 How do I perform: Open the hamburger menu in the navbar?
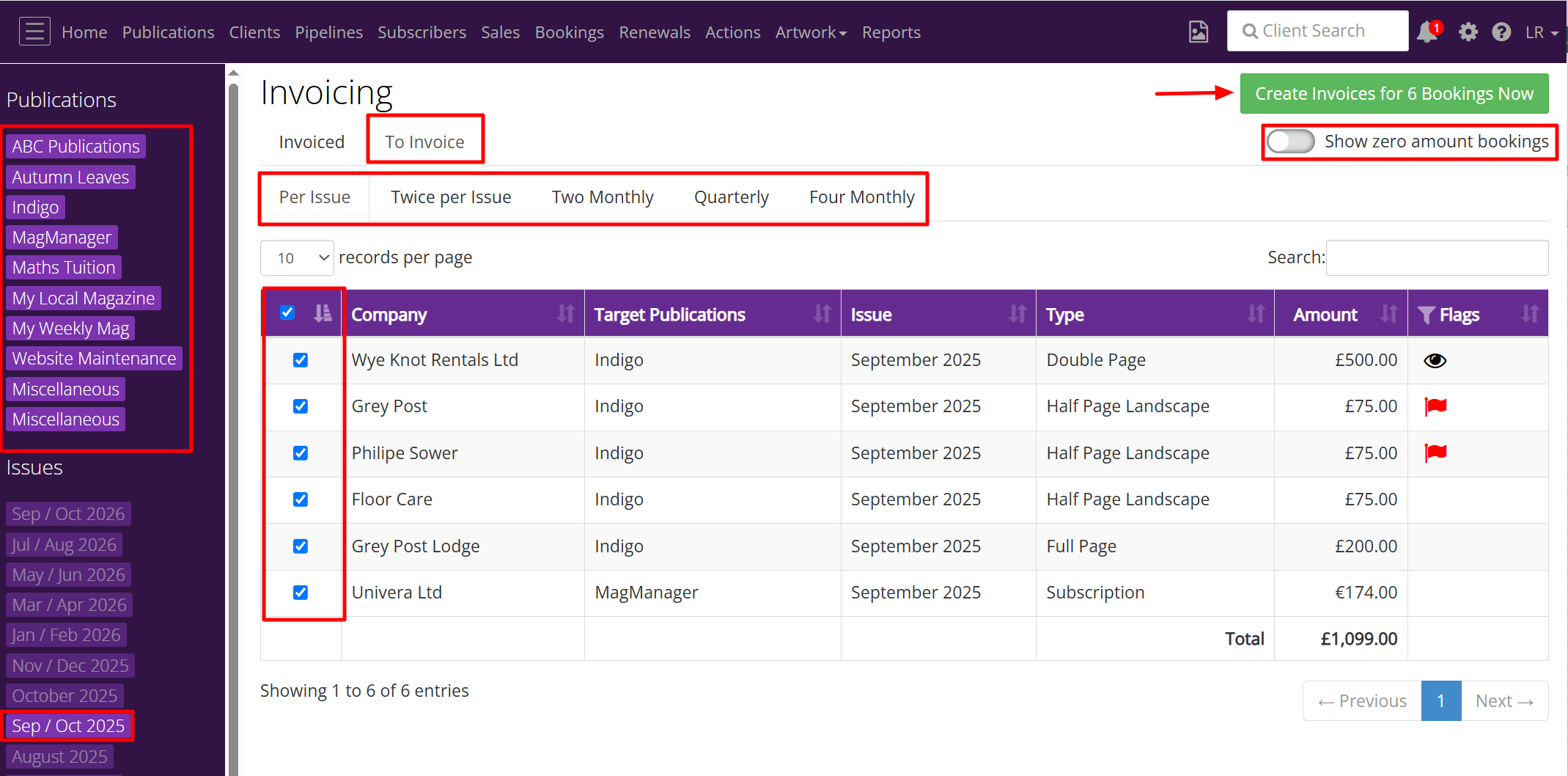pyautogui.click(x=34, y=32)
